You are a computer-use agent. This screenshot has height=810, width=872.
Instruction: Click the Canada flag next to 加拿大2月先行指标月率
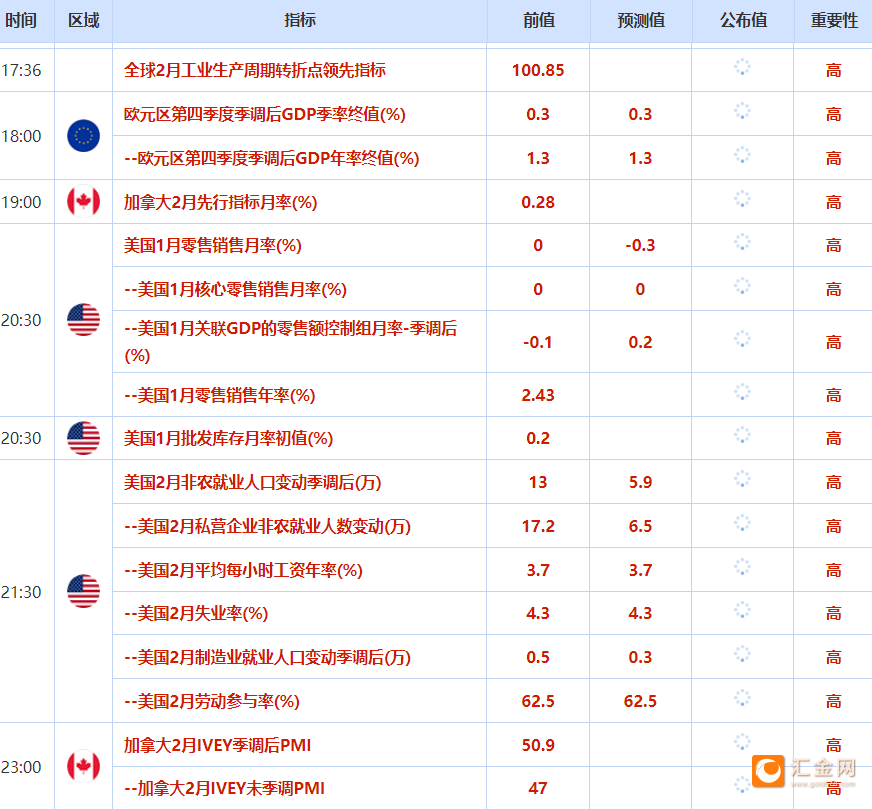83,202
